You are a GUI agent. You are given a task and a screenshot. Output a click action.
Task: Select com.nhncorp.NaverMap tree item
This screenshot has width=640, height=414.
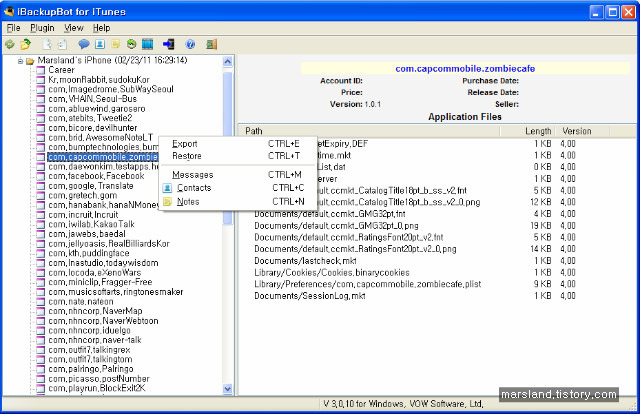[x=95, y=311]
